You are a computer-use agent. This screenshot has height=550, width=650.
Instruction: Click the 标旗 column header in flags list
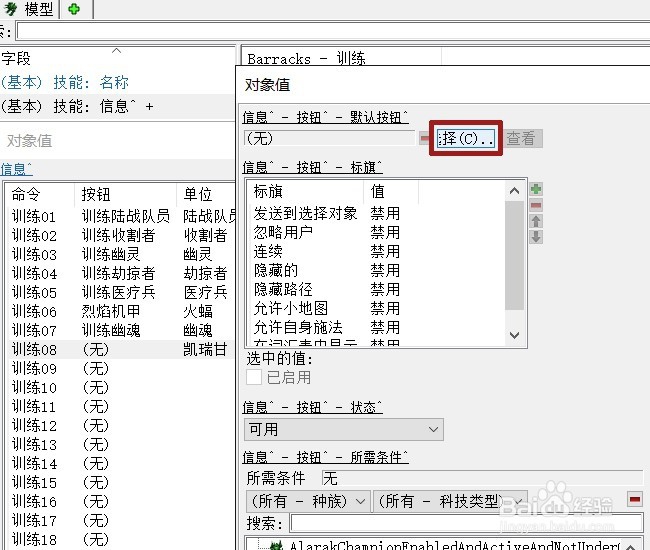coord(269,191)
